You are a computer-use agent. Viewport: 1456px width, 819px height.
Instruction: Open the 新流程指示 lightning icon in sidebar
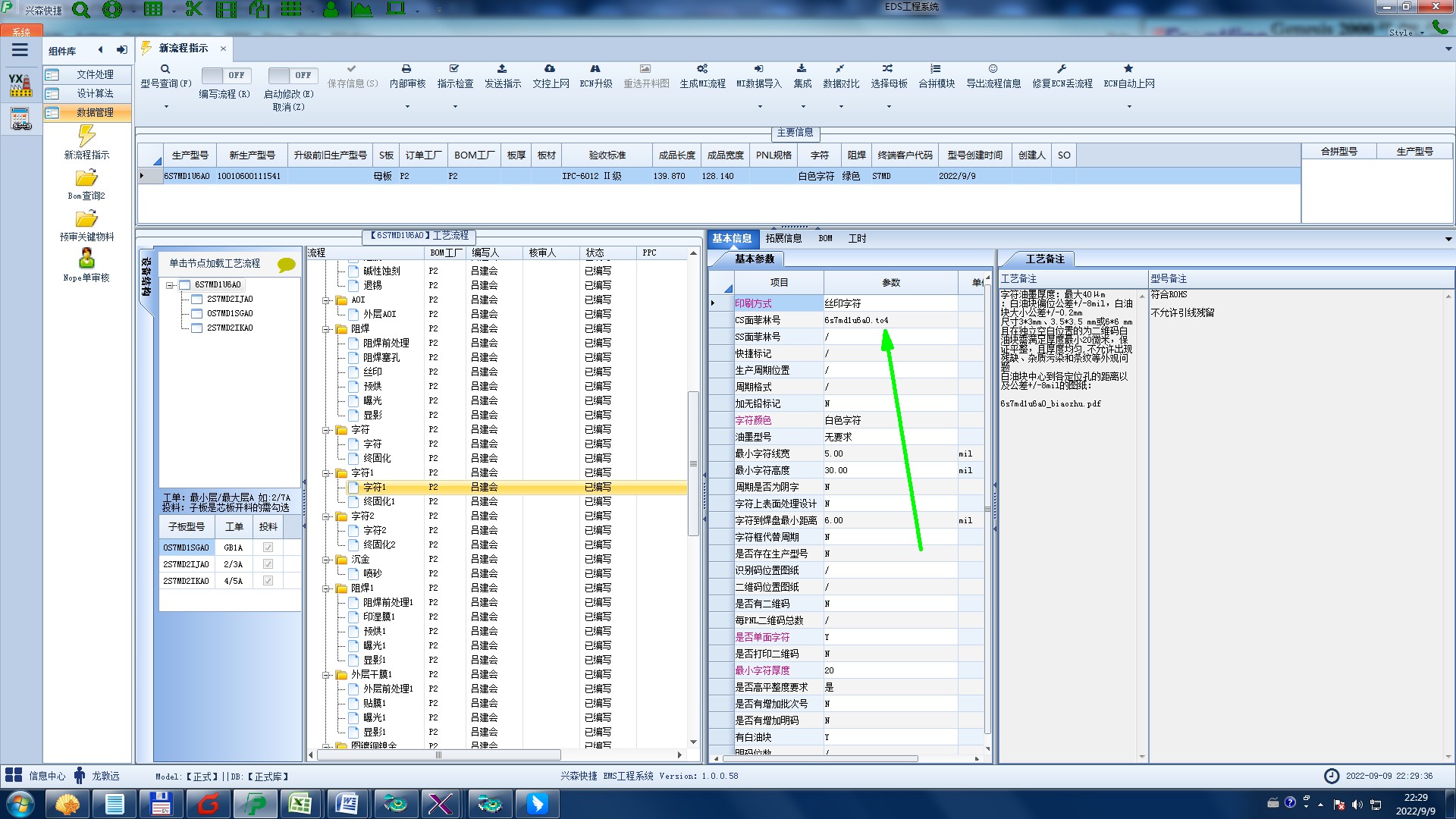pos(86,136)
